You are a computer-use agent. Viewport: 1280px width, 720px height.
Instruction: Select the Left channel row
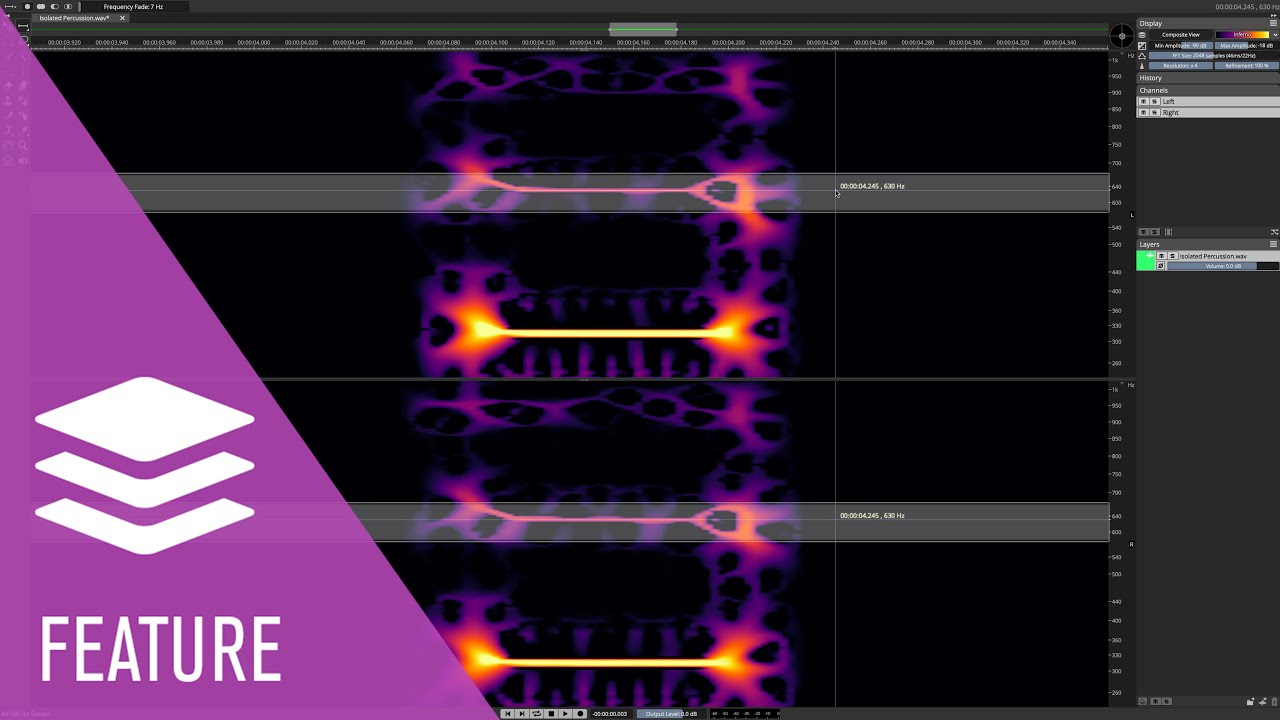pyautogui.click(x=1208, y=102)
